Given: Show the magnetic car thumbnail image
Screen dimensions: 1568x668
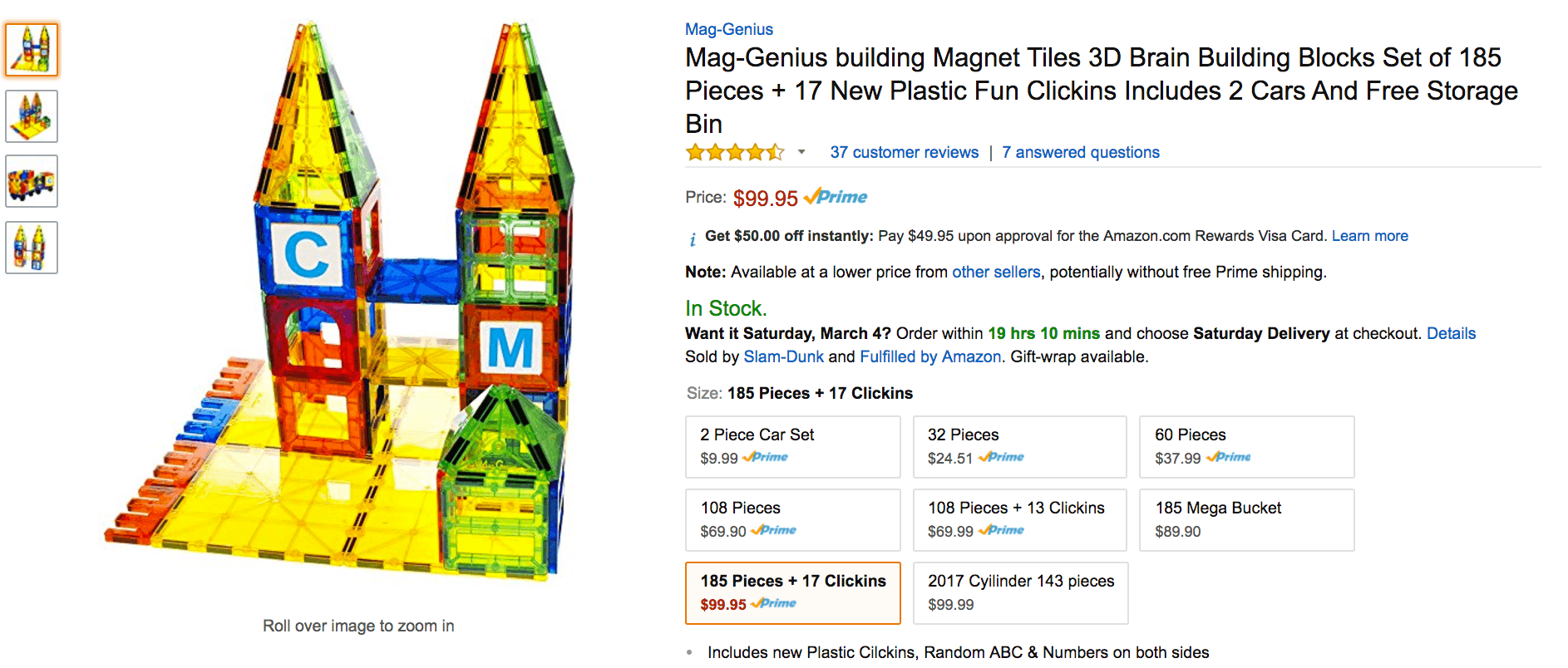Looking at the screenshot, I should 32,181.
